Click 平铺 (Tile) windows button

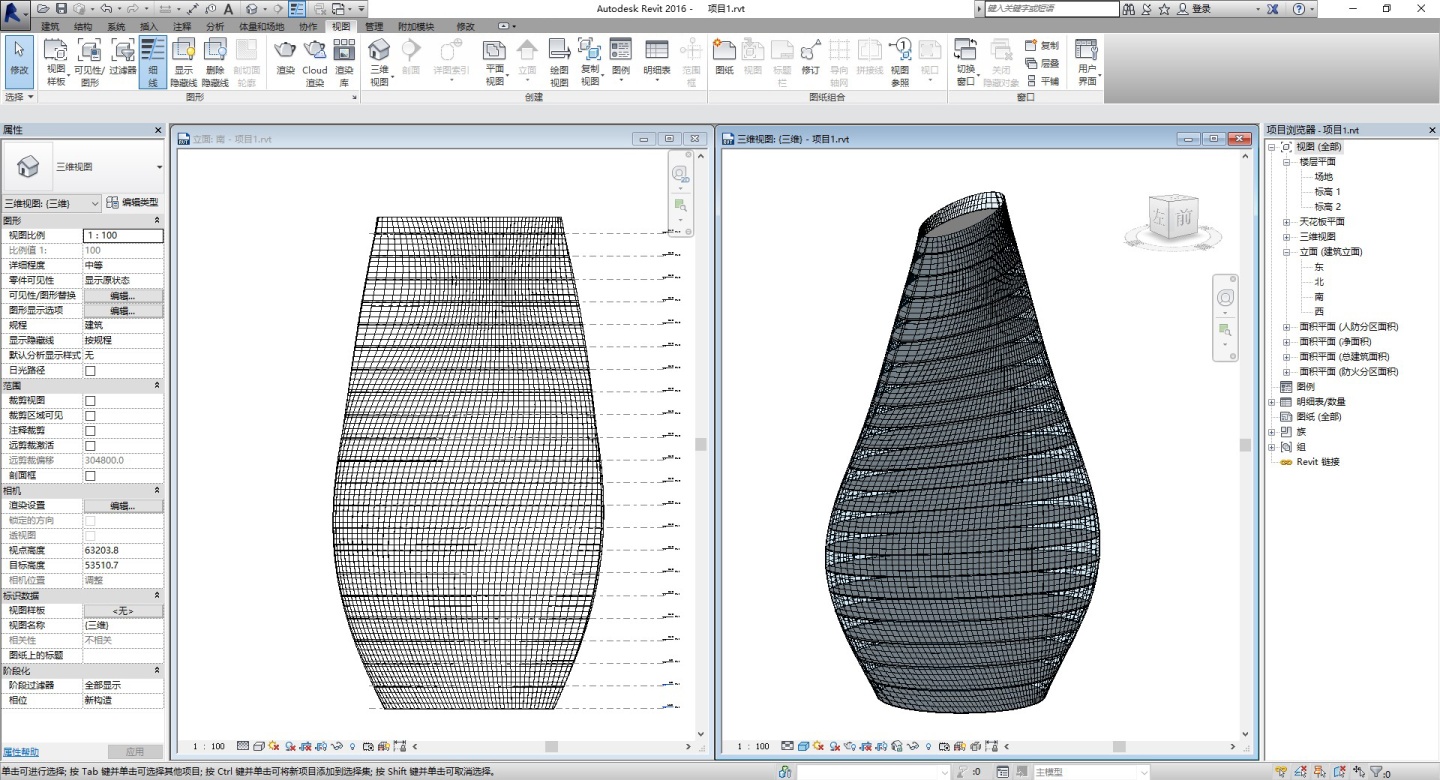[1042, 81]
